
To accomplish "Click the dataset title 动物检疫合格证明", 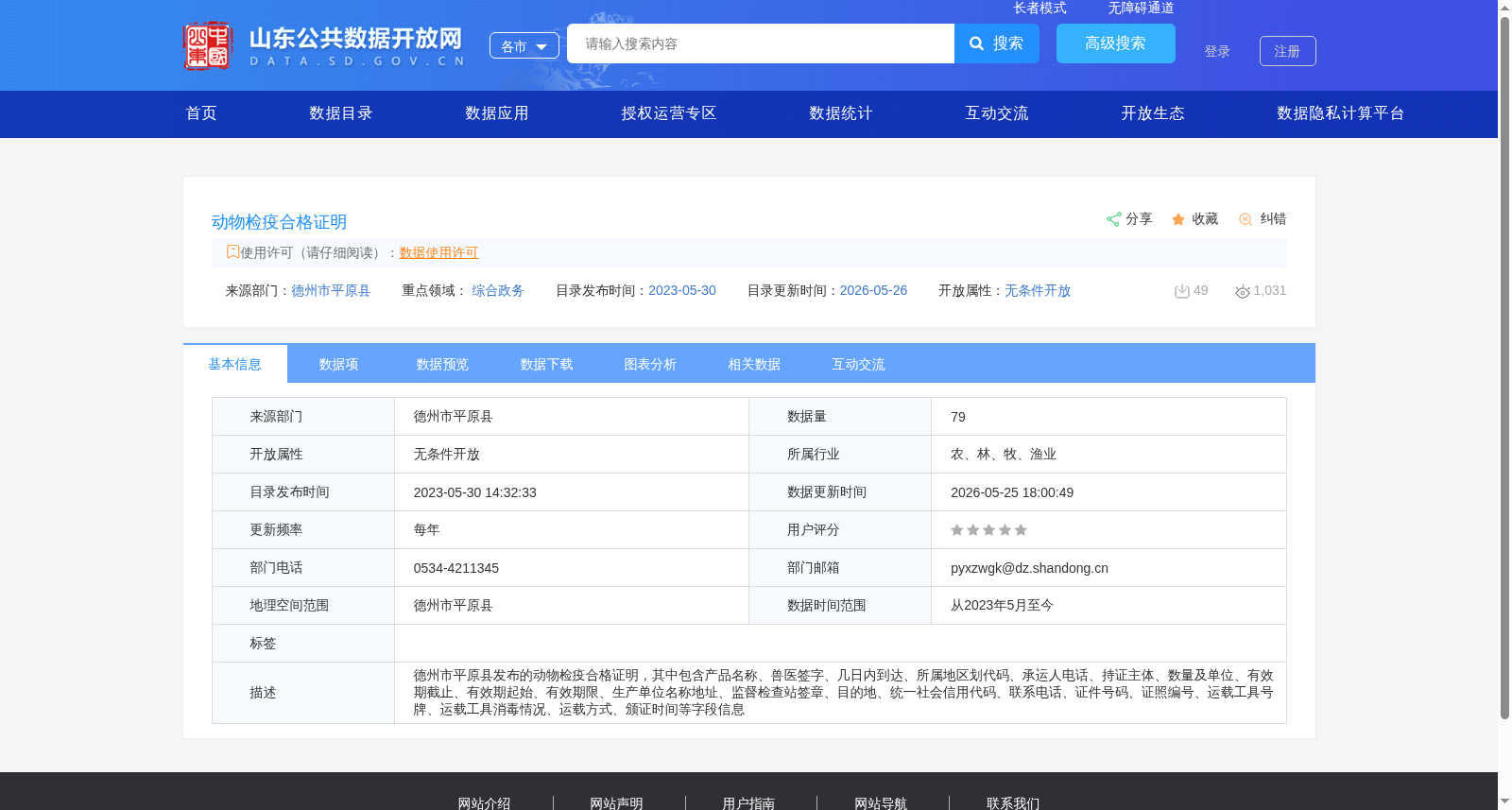I will [x=279, y=222].
